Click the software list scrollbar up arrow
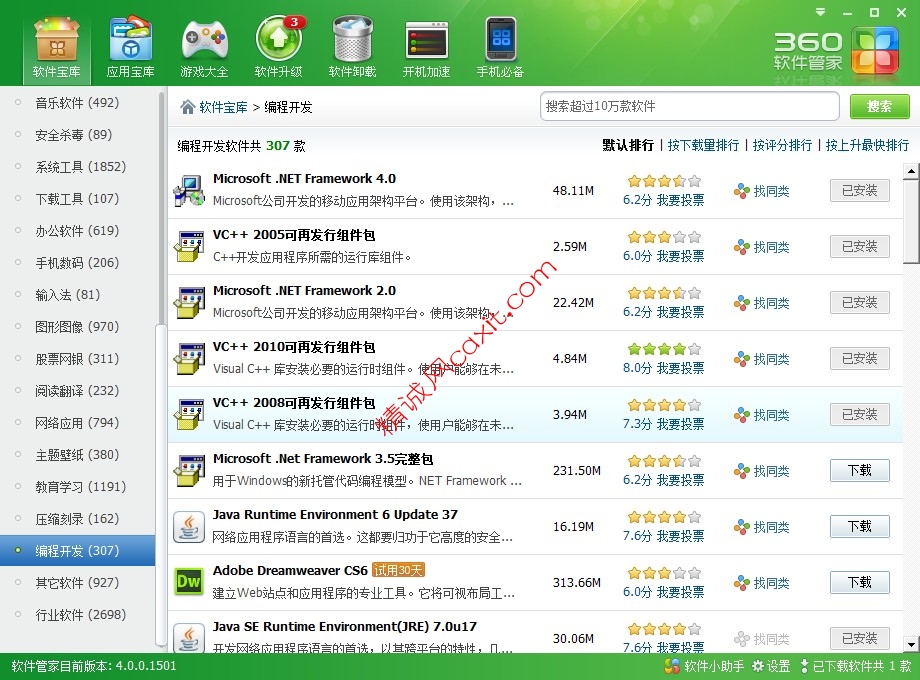The width and height of the screenshot is (920, 680). [x=911, y=171]
